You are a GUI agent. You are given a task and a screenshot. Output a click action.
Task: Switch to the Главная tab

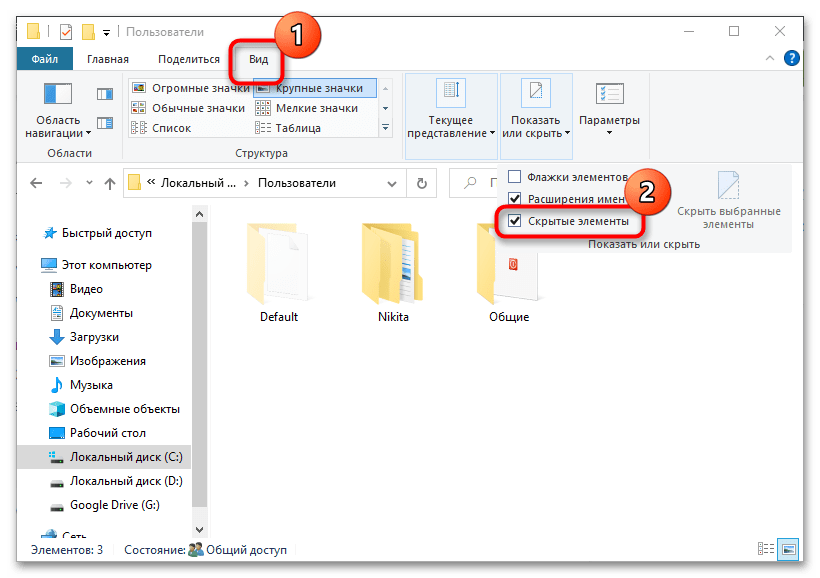[x=108, y=59]
